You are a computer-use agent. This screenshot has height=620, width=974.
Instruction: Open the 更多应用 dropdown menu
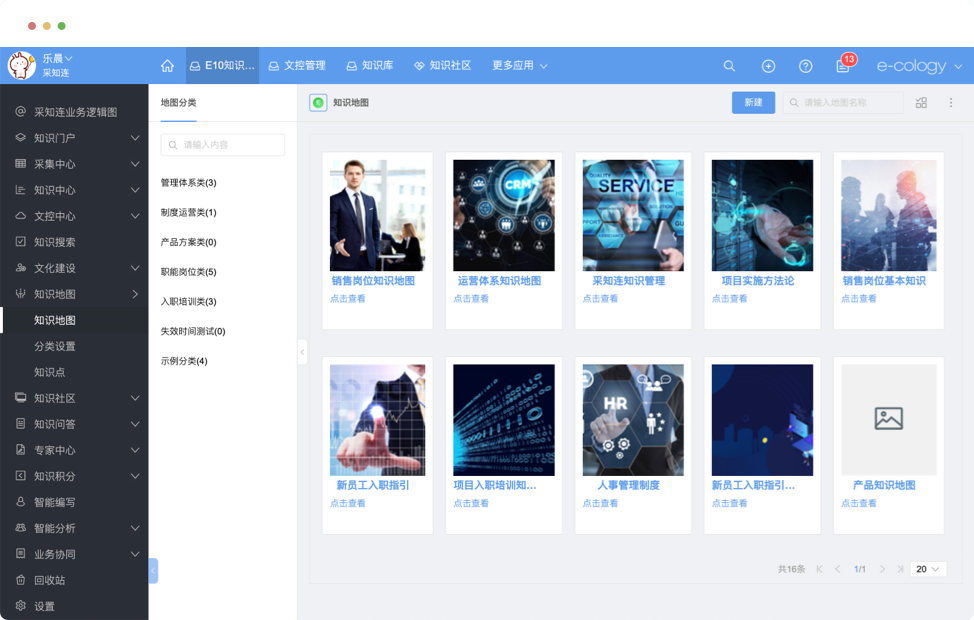tap(519, 66)
